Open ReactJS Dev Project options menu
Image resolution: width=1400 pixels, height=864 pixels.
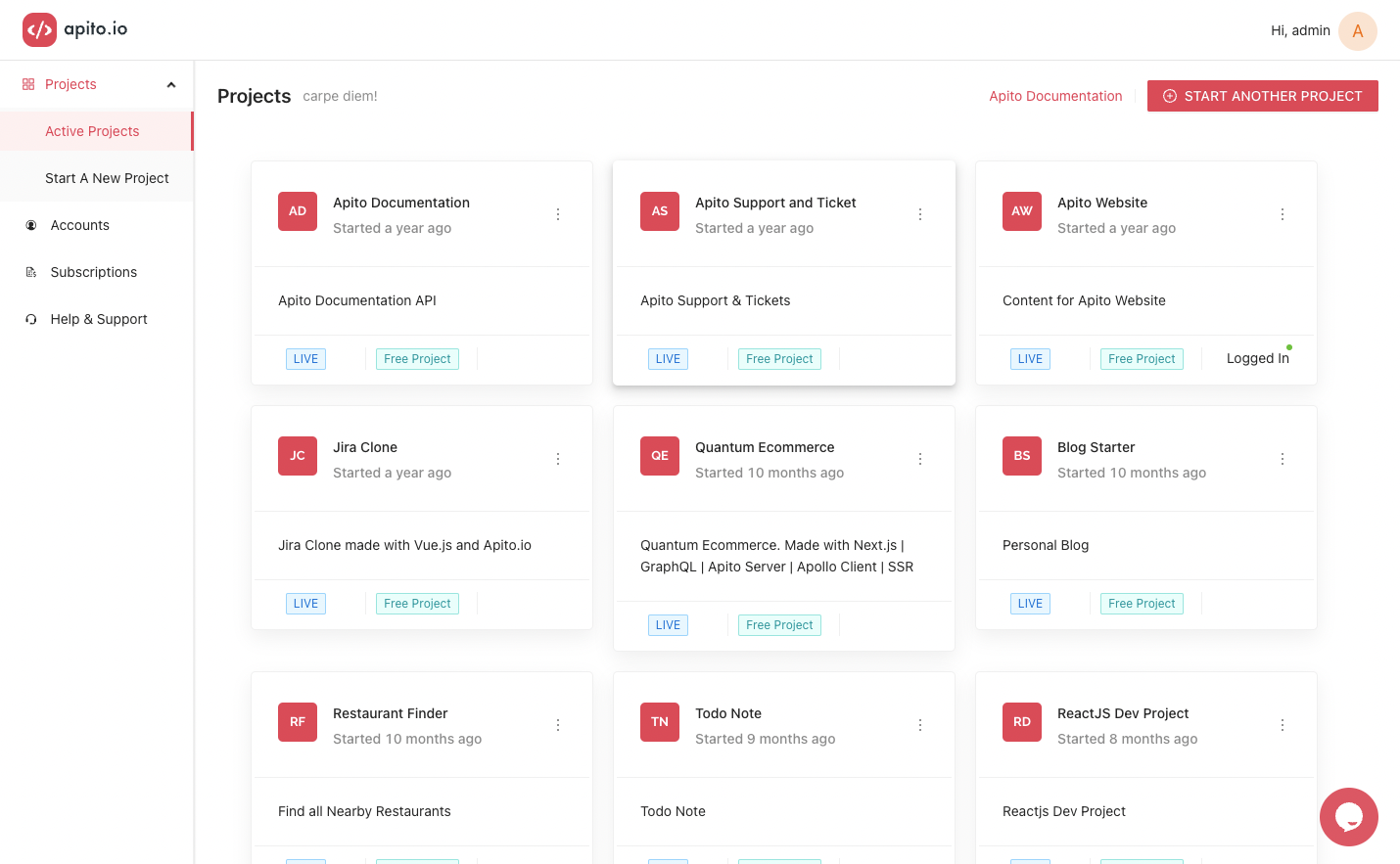coord(1283,725)
